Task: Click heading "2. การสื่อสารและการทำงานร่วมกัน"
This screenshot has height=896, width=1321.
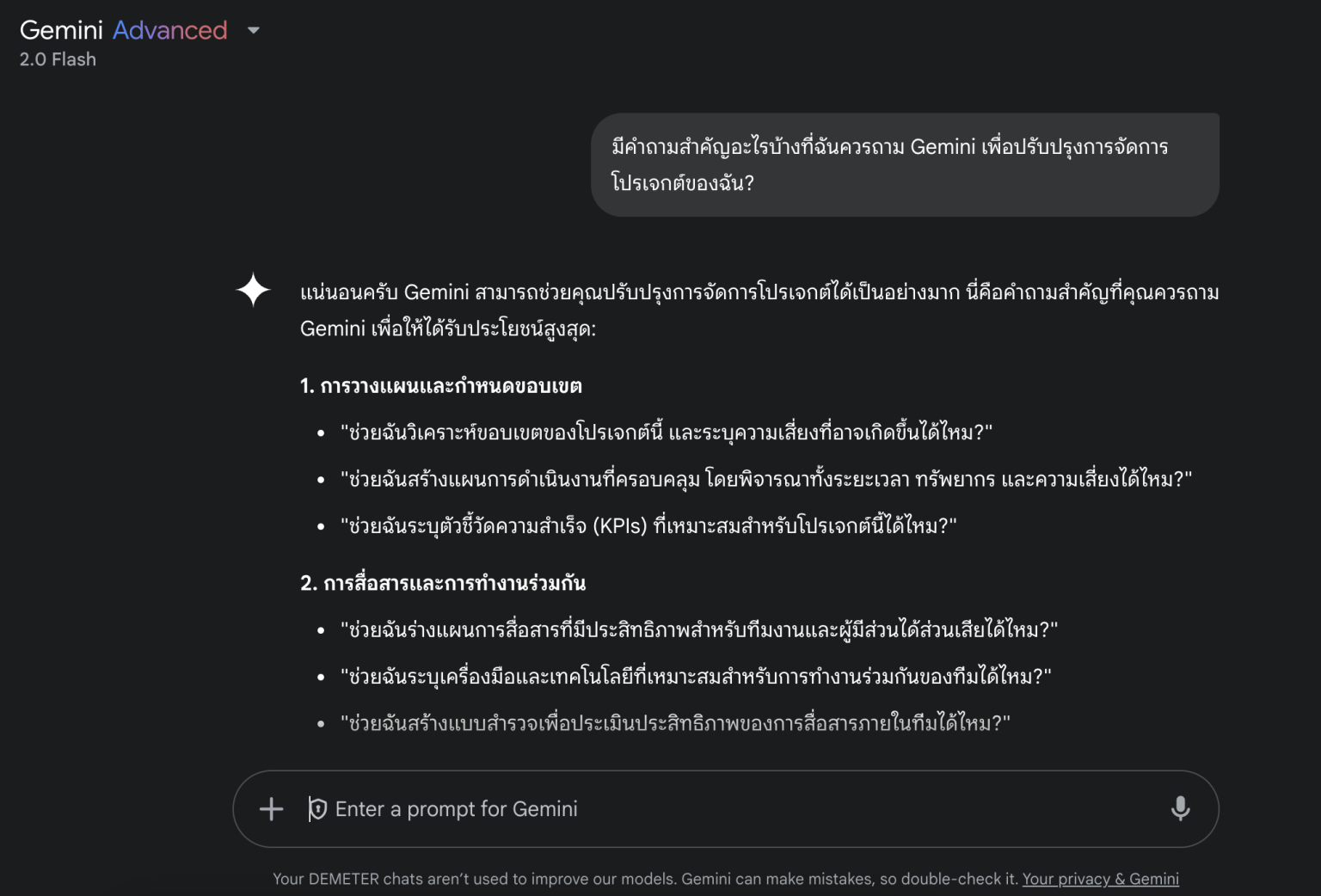Action: 443,583
